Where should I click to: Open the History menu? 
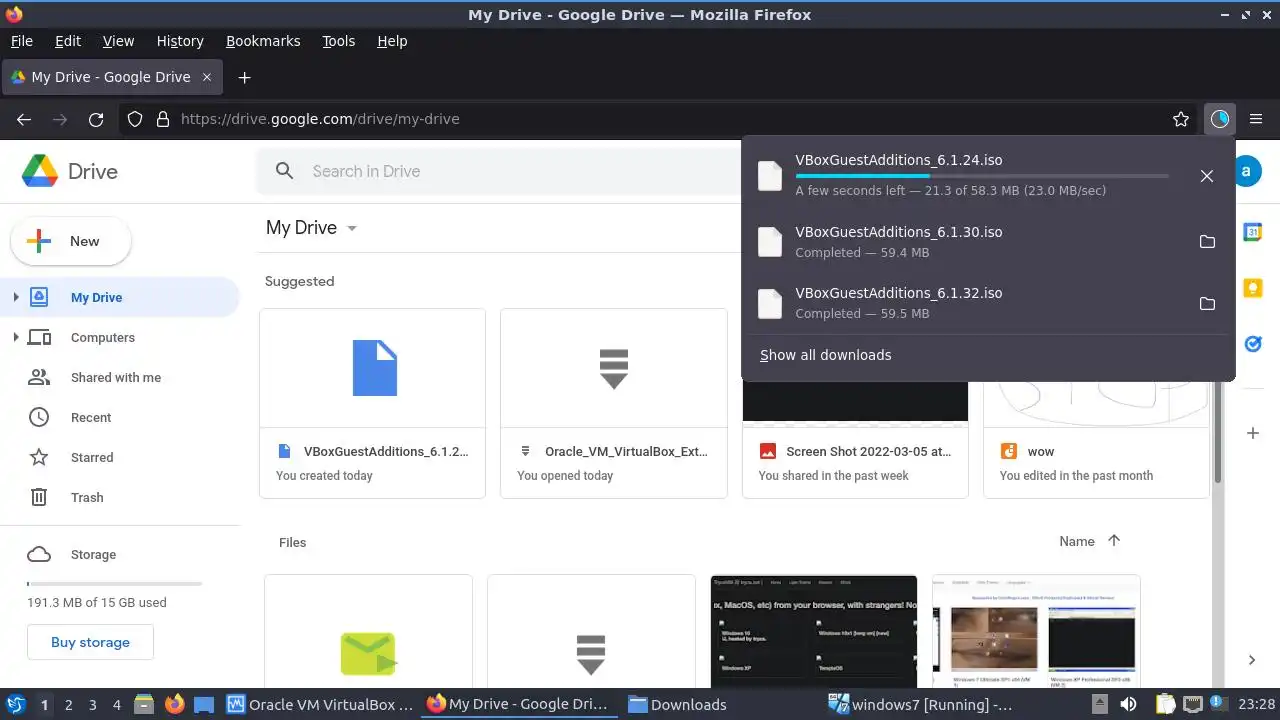[x=180, y=41]
